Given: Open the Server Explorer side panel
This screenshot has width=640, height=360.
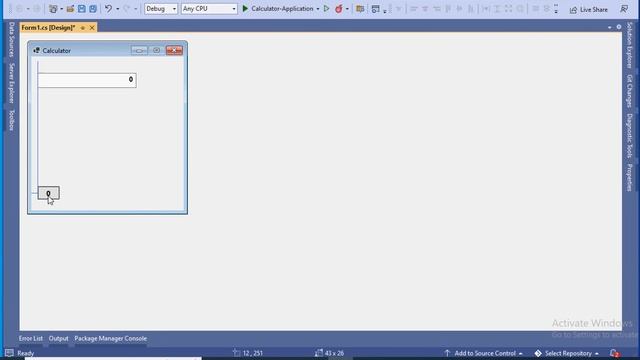Looking at the screenshot, I should (11, 83).
